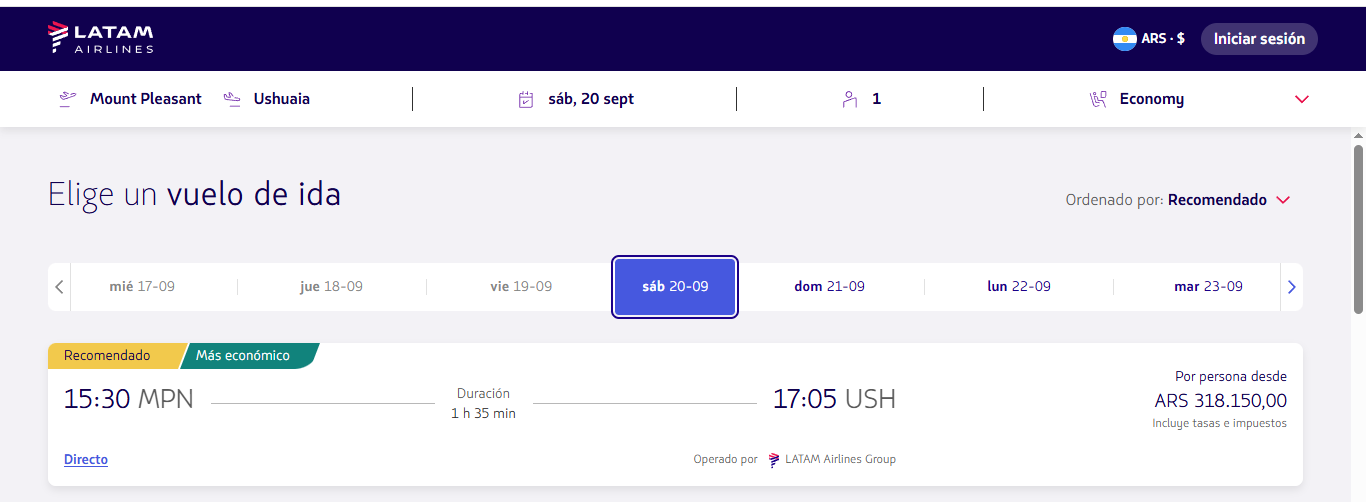The width and height of the screenshot is (1366, 502).
Task: Open the ARS currency selector
Action: (1150, 39)
